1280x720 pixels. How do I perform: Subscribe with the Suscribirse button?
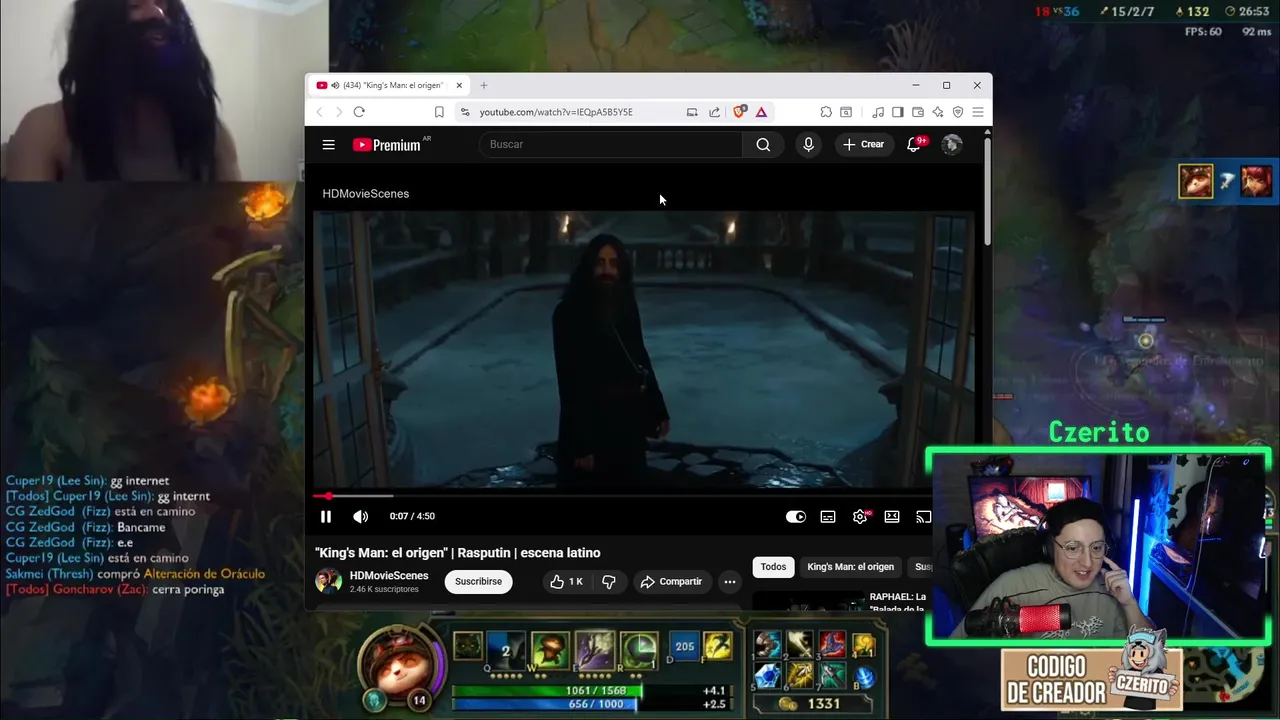point(479,581)
